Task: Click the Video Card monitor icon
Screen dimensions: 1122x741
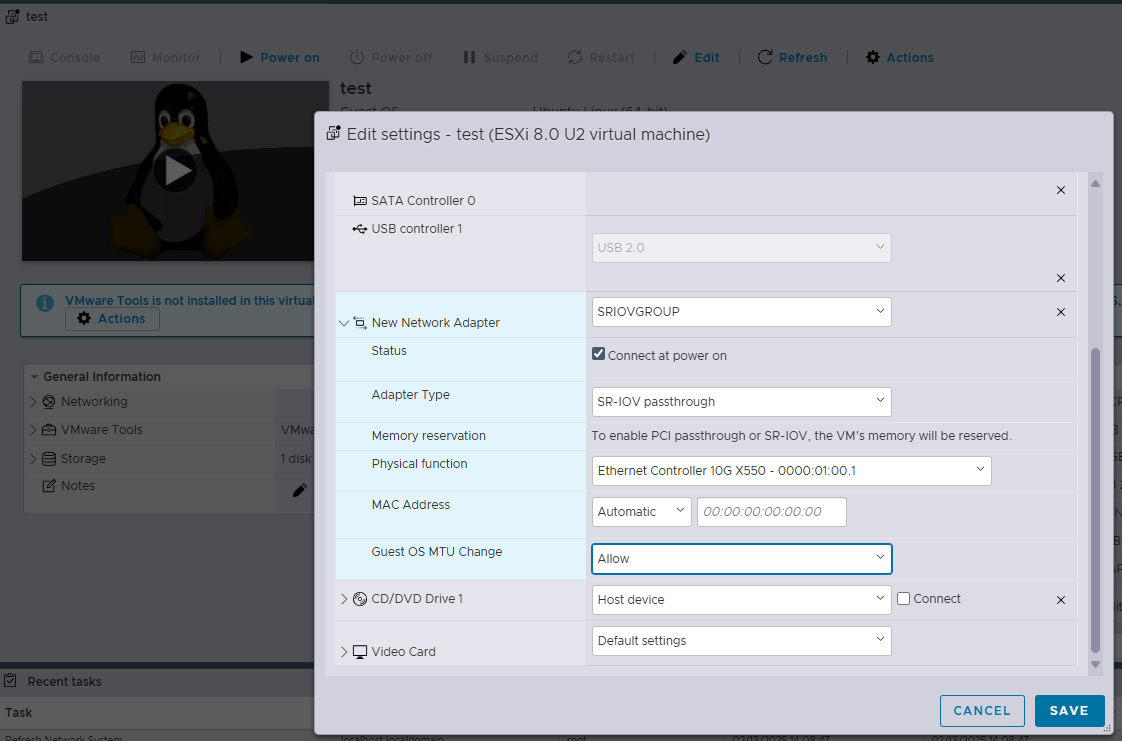Action: 360,652
